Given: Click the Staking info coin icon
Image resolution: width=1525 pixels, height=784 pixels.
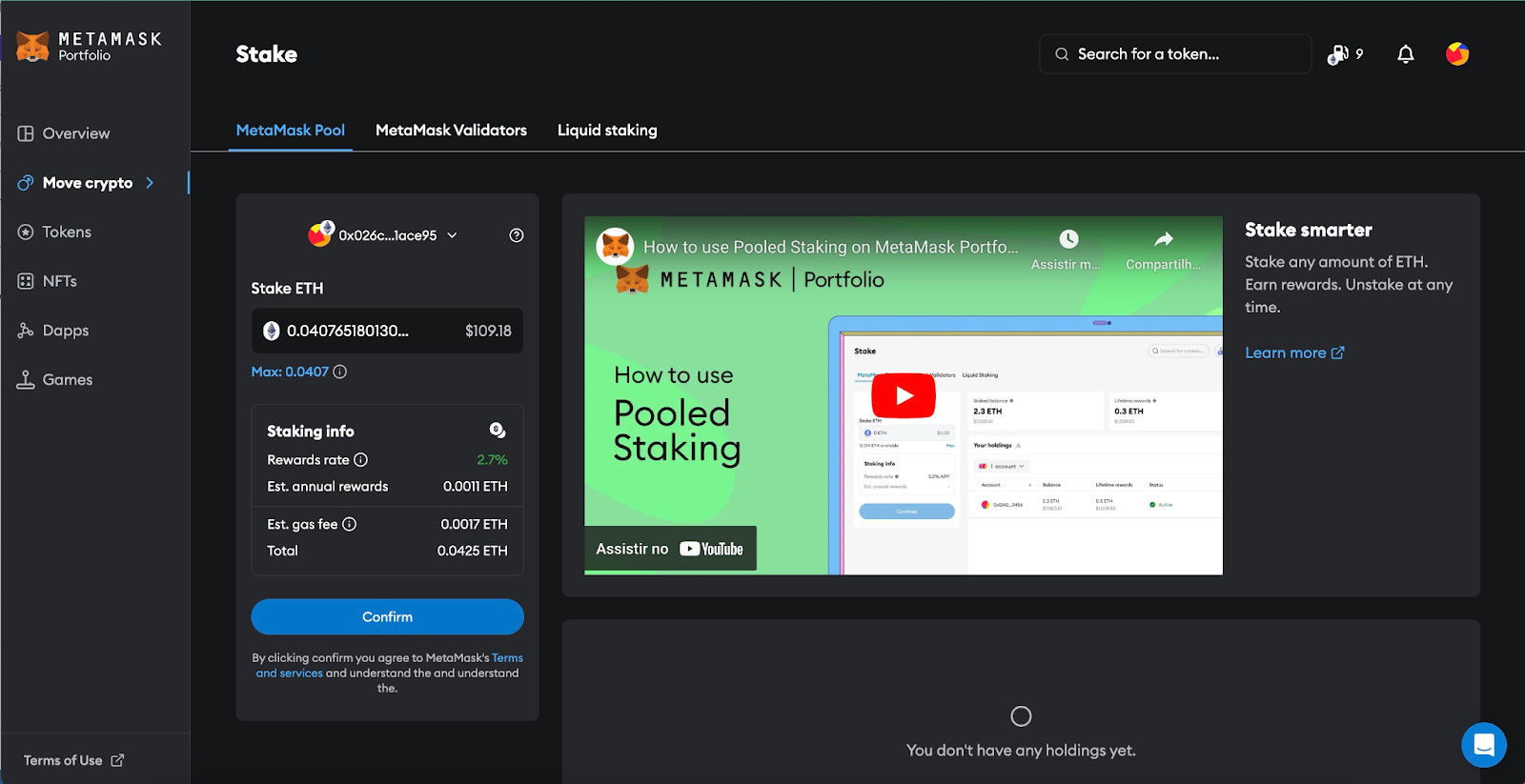Looking at the screenshot, I should [x=497, y=431].
